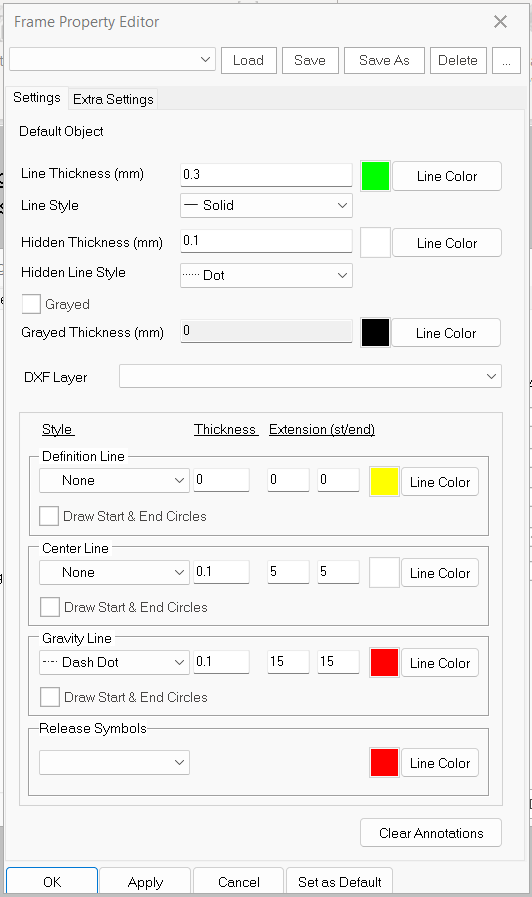This screenshot has height=897, width=532.
Task: Click the Line Thickness input field
Action: click(266, 174)
